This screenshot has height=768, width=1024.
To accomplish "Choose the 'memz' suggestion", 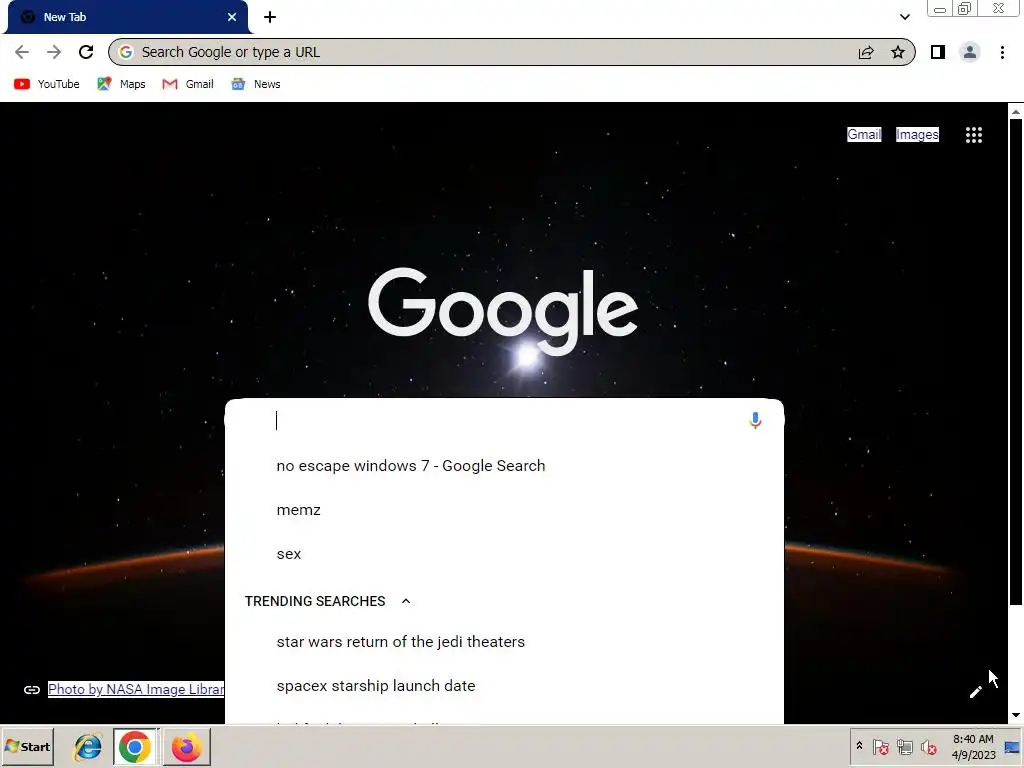I will (x=504, y=510).
